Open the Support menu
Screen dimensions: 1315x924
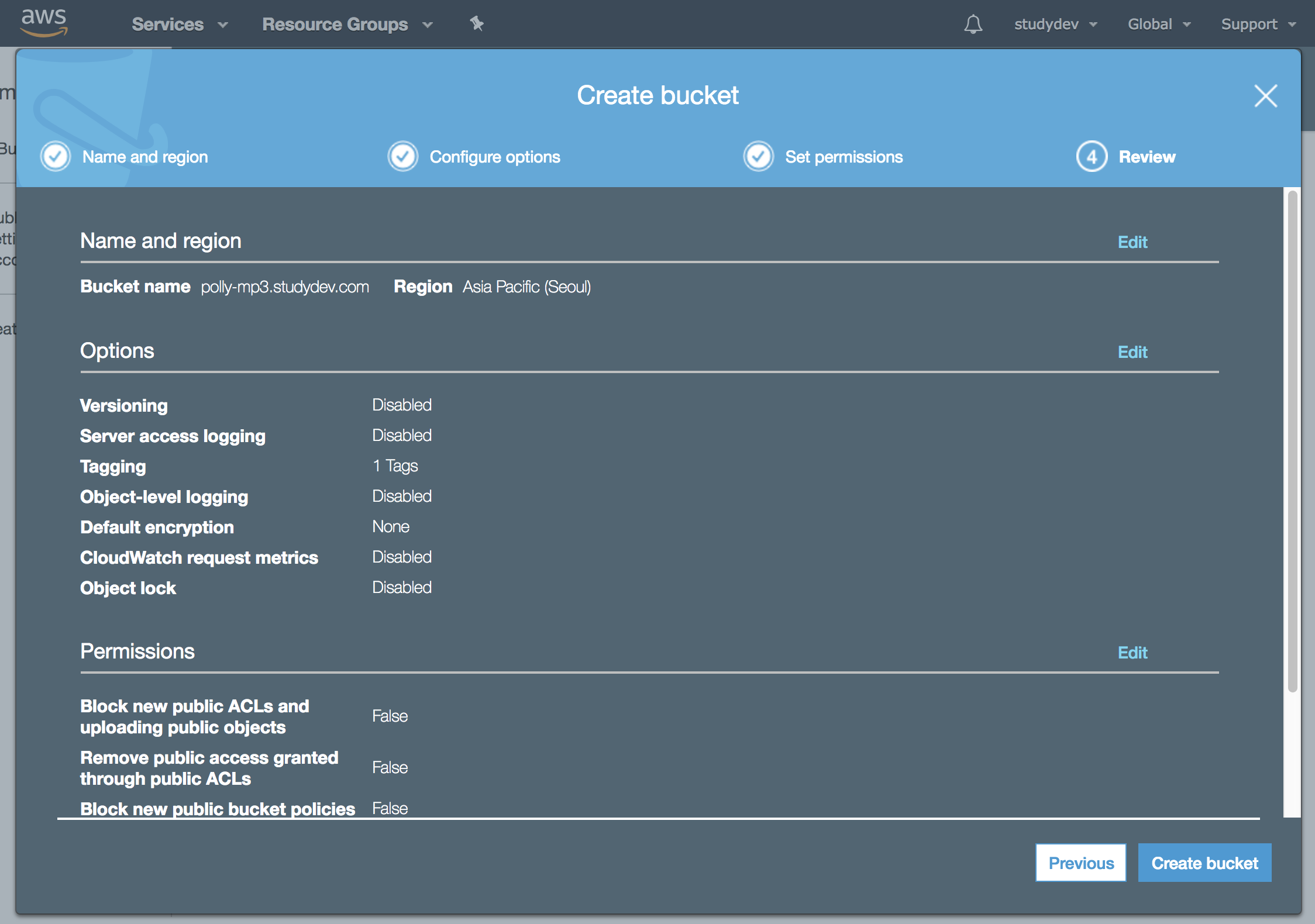click(x=1258, y=24)
